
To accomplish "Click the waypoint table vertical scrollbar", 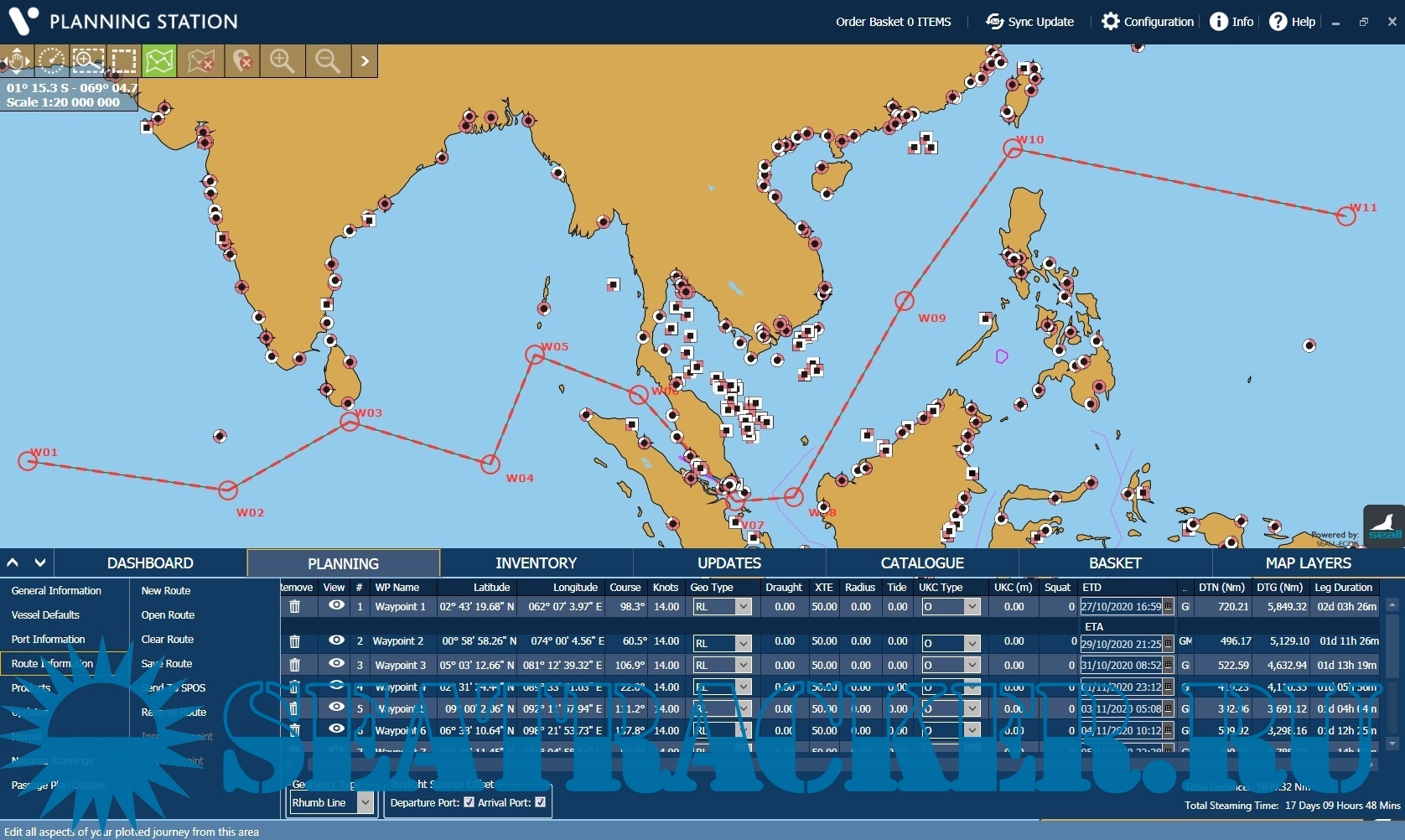I will (1392, 671).
